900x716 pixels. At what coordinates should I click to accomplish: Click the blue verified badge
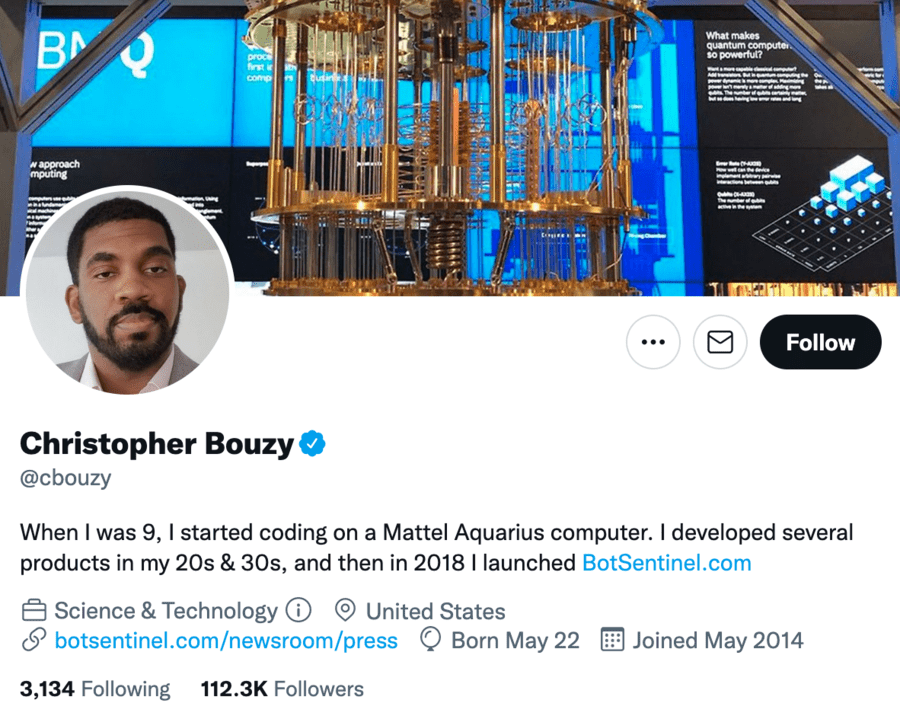pyautogui.click(x=313, y=442)
